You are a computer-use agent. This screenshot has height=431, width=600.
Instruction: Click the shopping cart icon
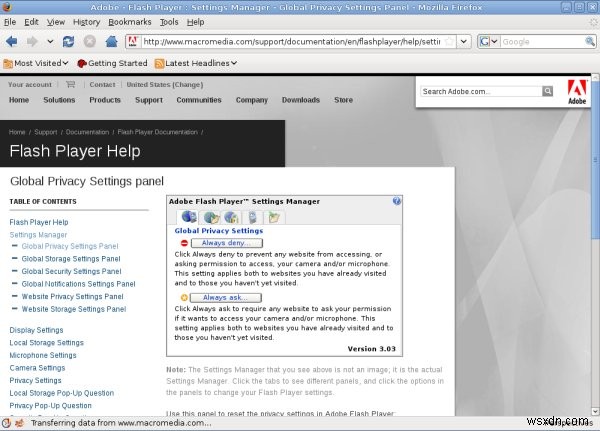[x=70, y=84]
